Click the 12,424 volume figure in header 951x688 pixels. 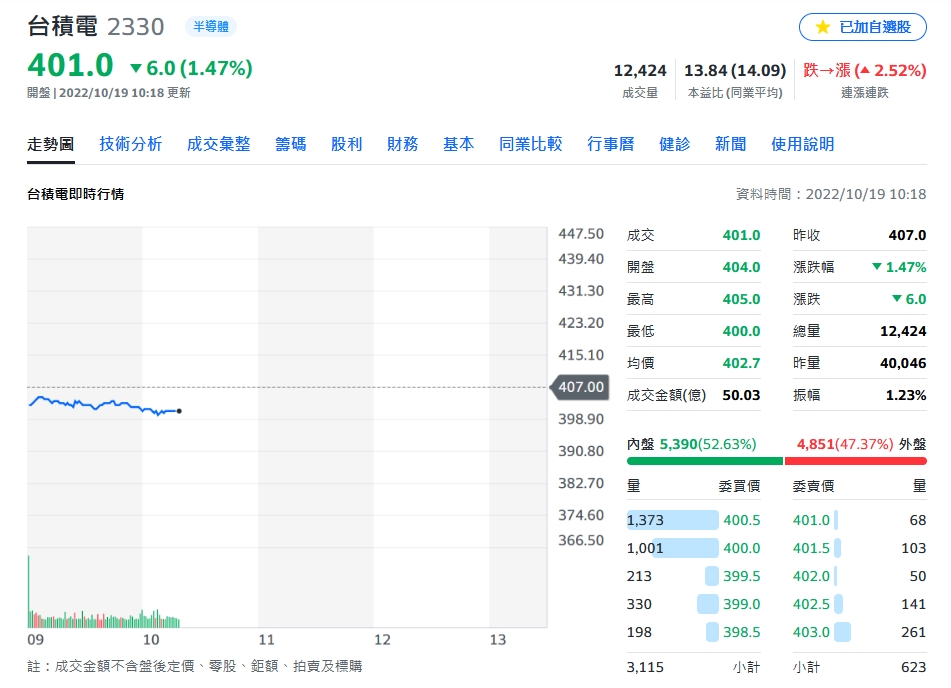click(640, 70)
